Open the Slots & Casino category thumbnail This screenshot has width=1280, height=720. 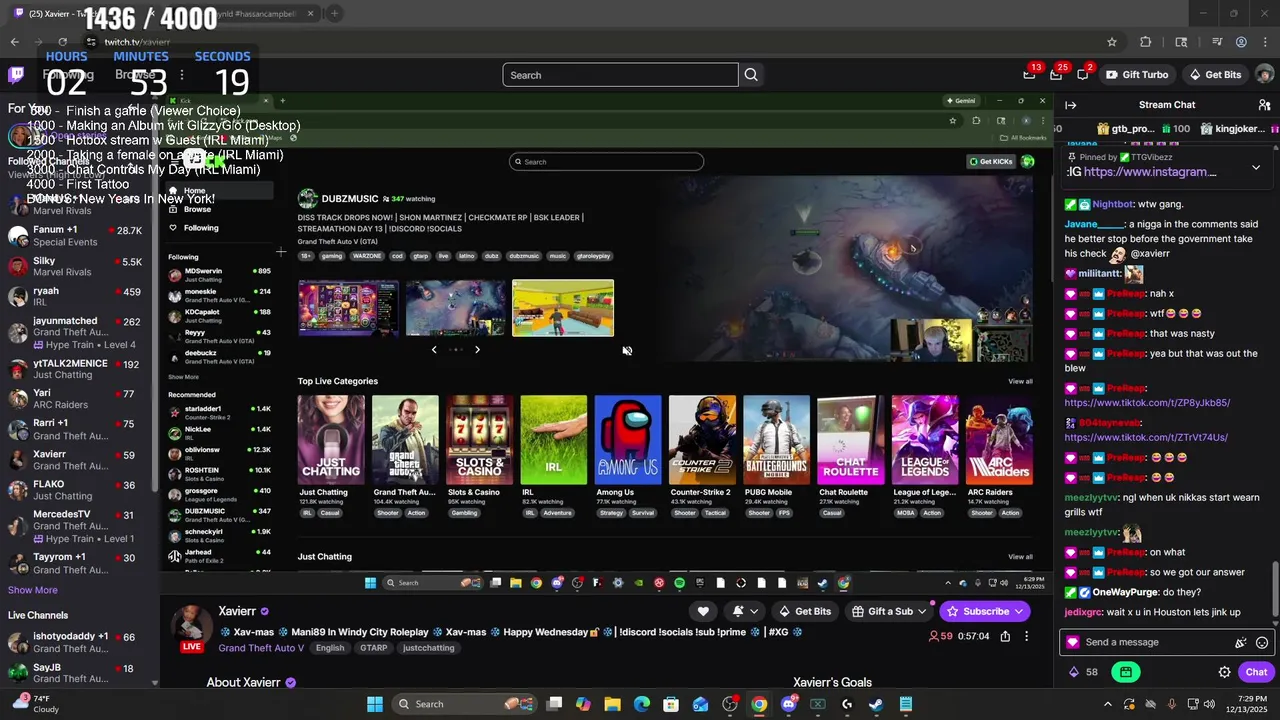point(480,440)
